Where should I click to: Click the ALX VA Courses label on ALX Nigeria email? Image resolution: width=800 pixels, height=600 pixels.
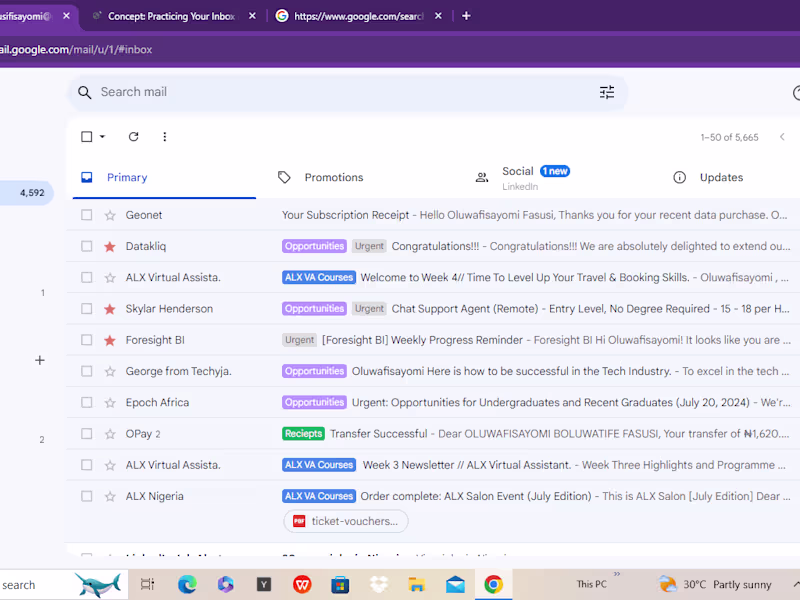coord(319,496)
